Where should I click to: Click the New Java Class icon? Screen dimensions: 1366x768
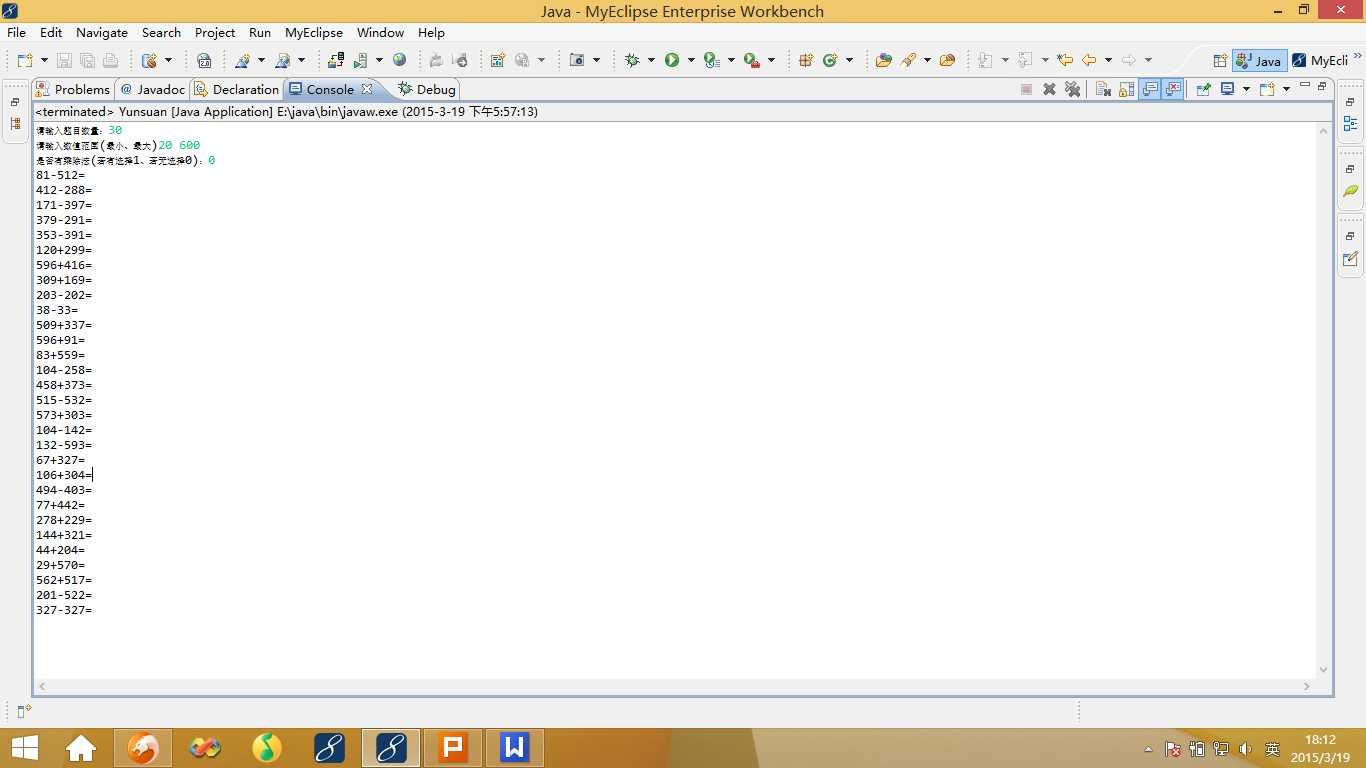[830, 60]
